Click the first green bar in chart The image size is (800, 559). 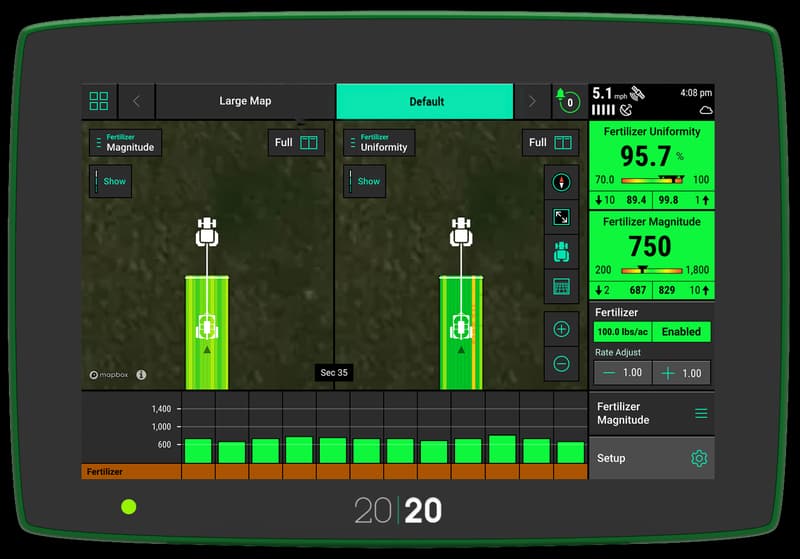click(x=198, y=451)
